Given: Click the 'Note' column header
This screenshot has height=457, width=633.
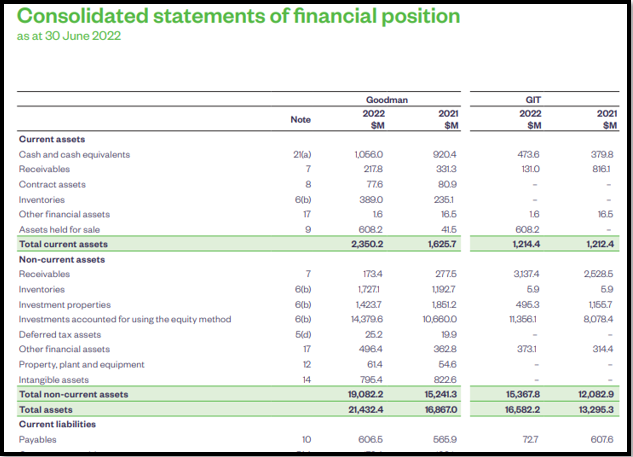Looking at the screenshot, I should [x=300, y=119].
